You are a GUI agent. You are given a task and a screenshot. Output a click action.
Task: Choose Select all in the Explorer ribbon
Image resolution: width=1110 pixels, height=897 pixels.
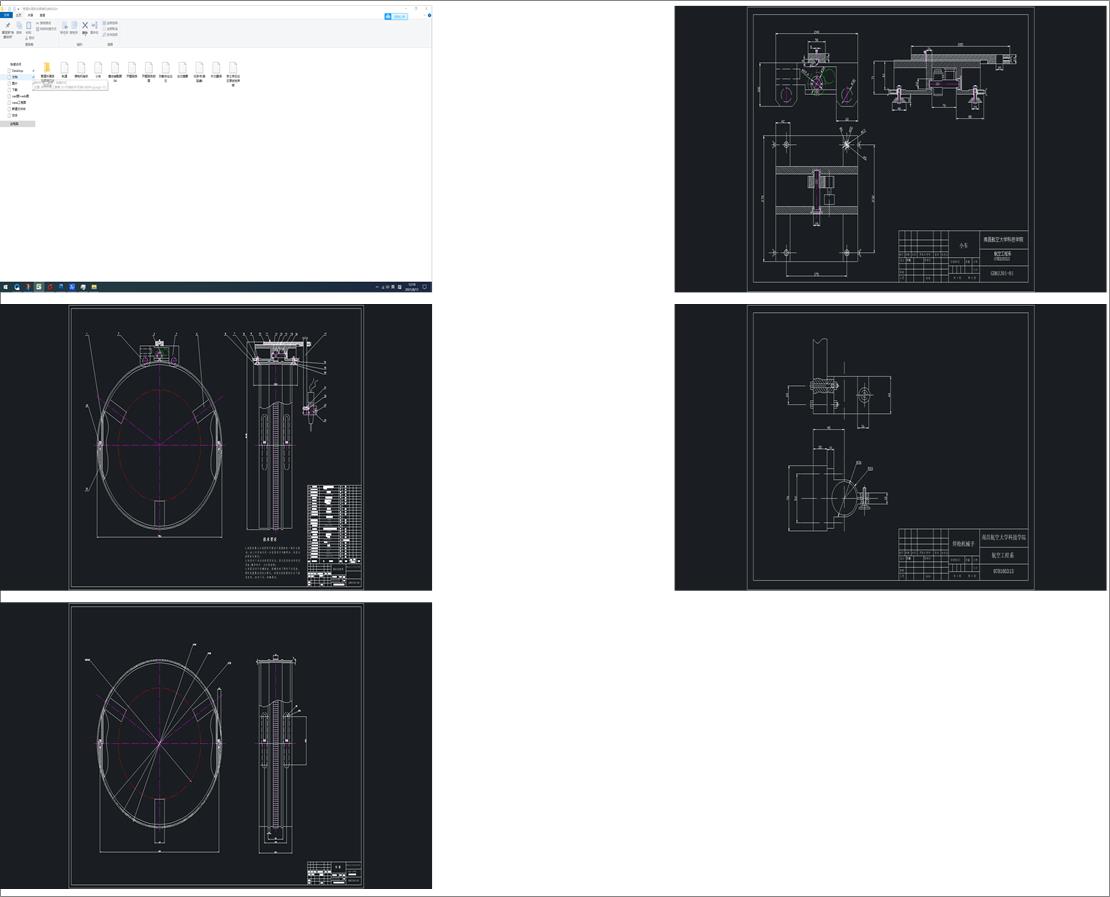(110, 23)
